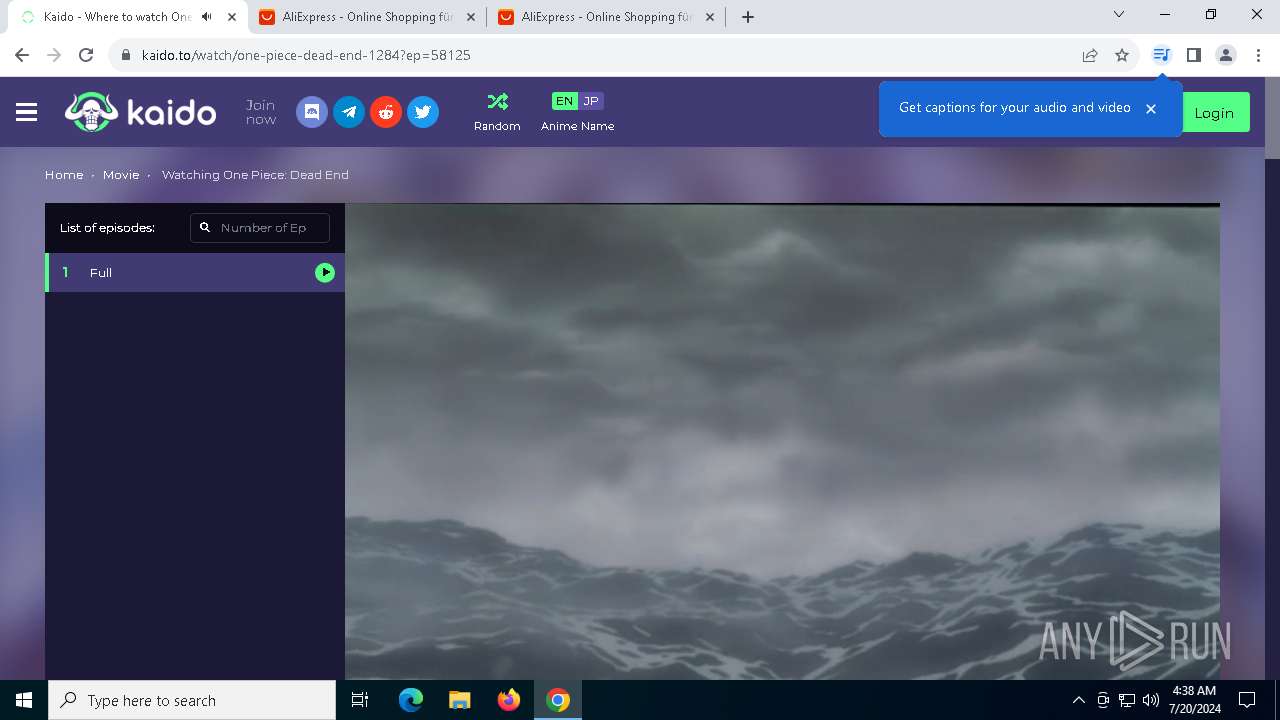Launch Microsoft Edge from taskbar

point(411,700)
